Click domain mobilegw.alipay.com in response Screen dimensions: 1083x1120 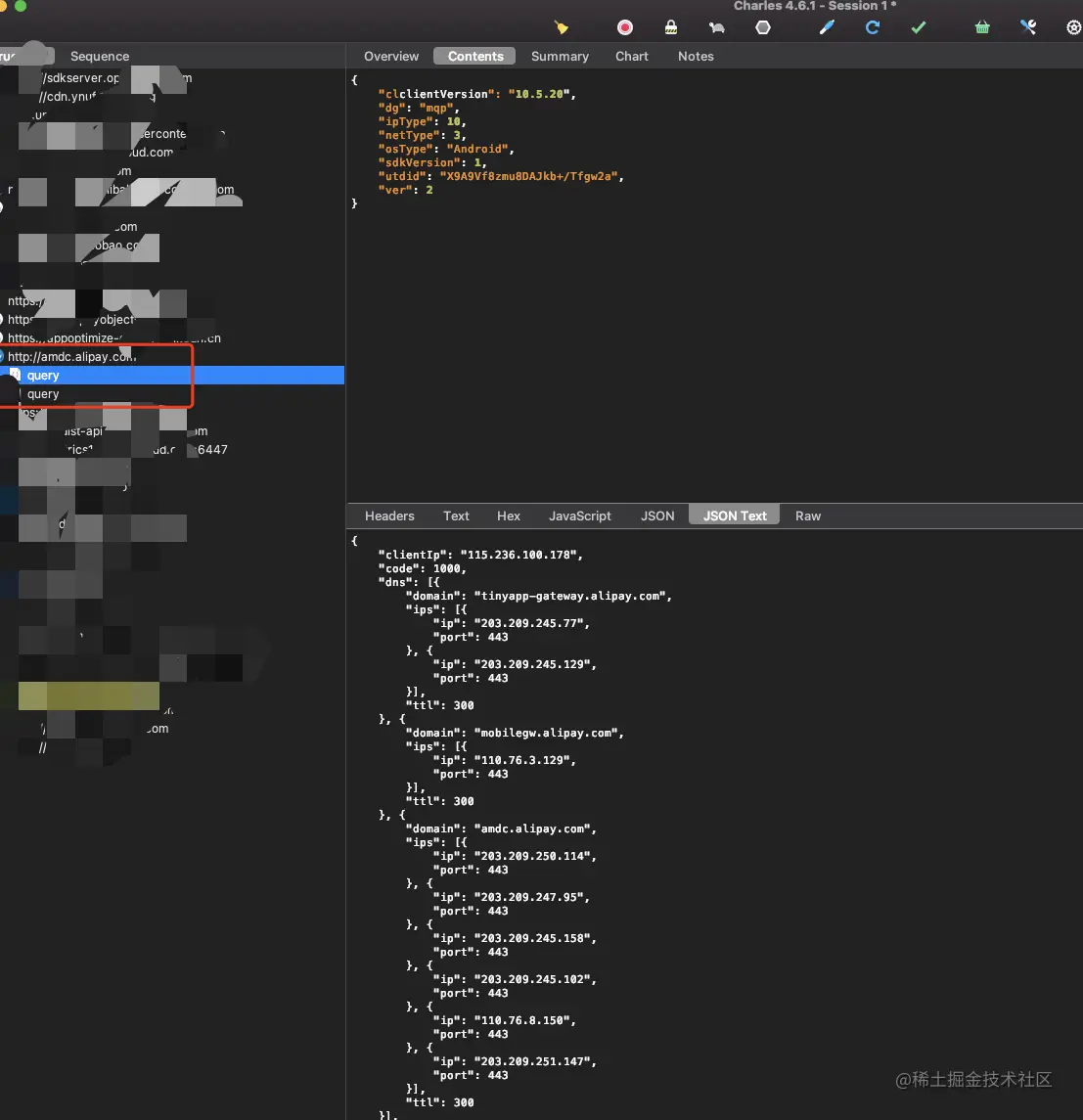[549, 733]
